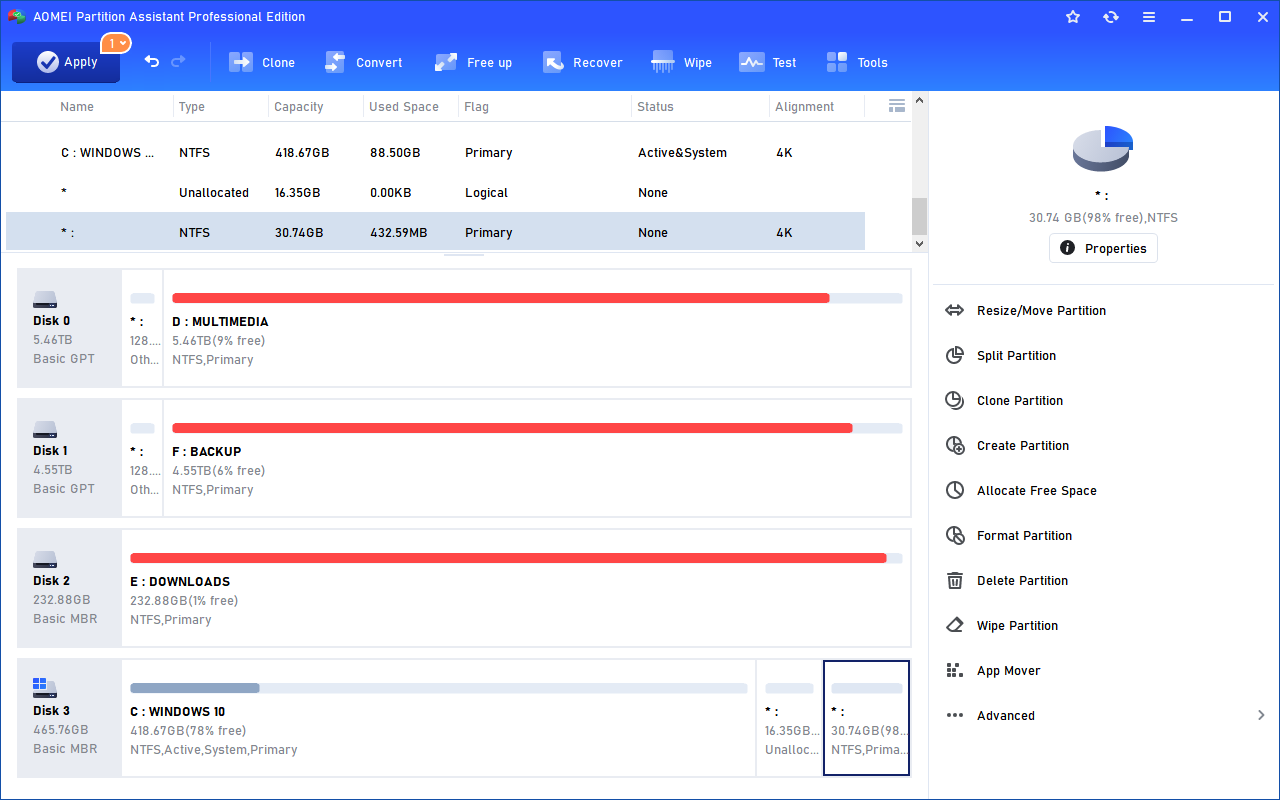Screen dimensions: 1280x800
Task: Select the small 128MB partition on Disk 1
Action: coord(143,458)
